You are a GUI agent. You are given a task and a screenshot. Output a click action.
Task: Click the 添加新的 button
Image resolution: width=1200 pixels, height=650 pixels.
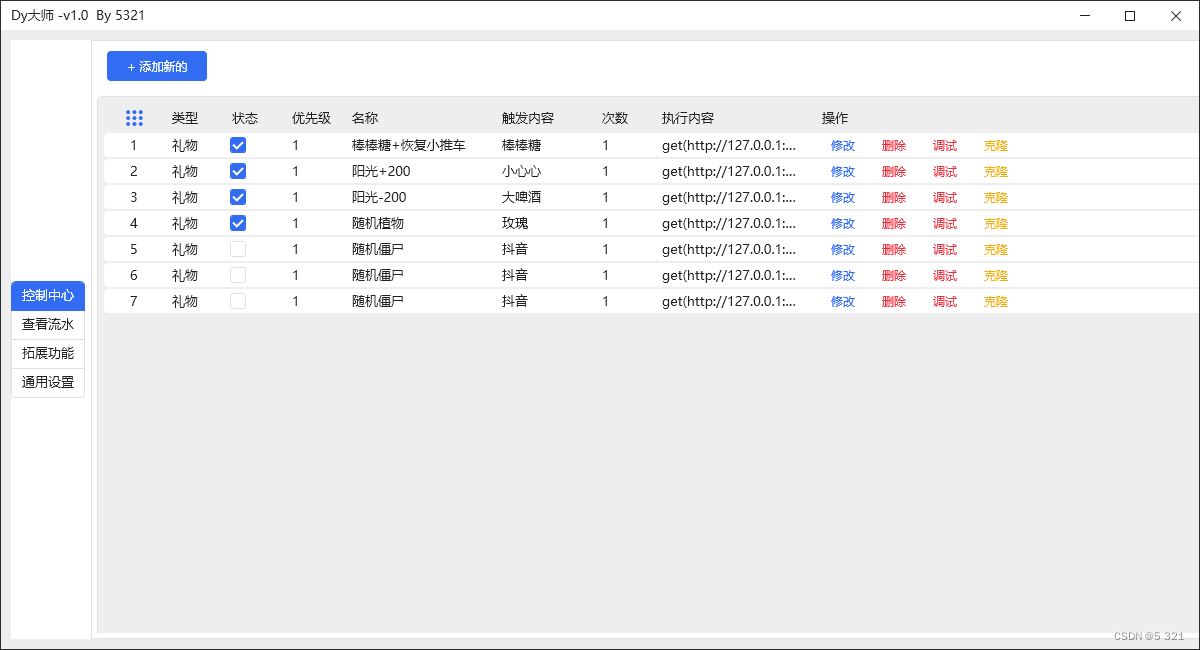pos(157,66)
